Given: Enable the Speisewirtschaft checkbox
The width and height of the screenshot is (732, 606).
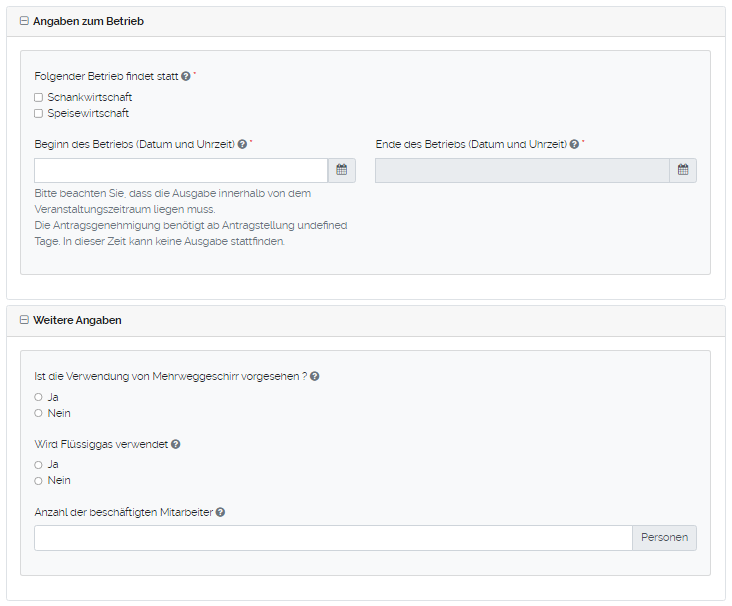Looking at the screenshot, I should [x=39, y=114].
